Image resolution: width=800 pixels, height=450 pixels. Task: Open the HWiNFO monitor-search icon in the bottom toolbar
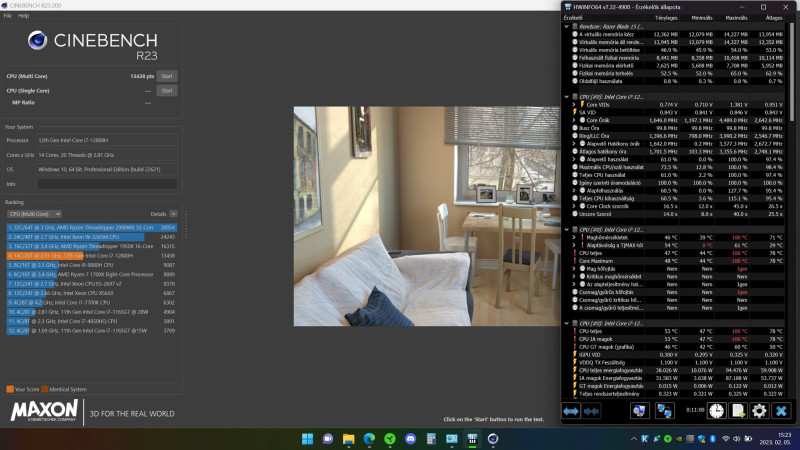pyautogui.click(x=639, y=411)
